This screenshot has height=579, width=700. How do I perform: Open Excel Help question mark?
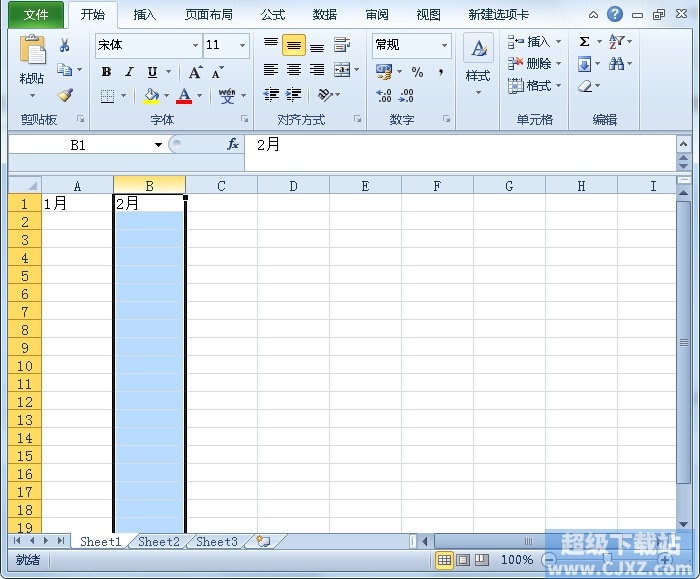pyautogui.click(x=615, y=14)
